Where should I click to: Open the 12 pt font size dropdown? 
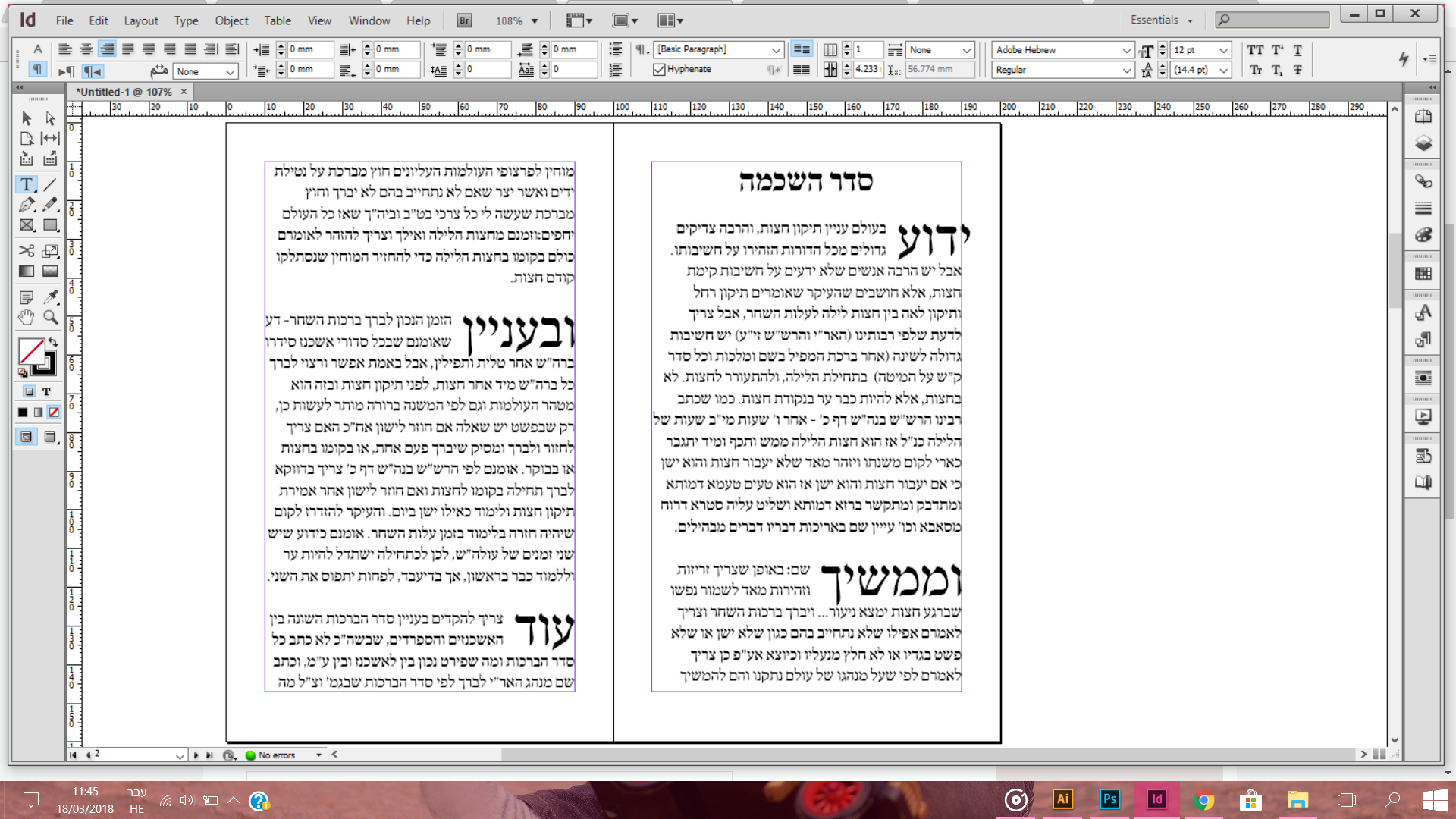point(1223,50)
